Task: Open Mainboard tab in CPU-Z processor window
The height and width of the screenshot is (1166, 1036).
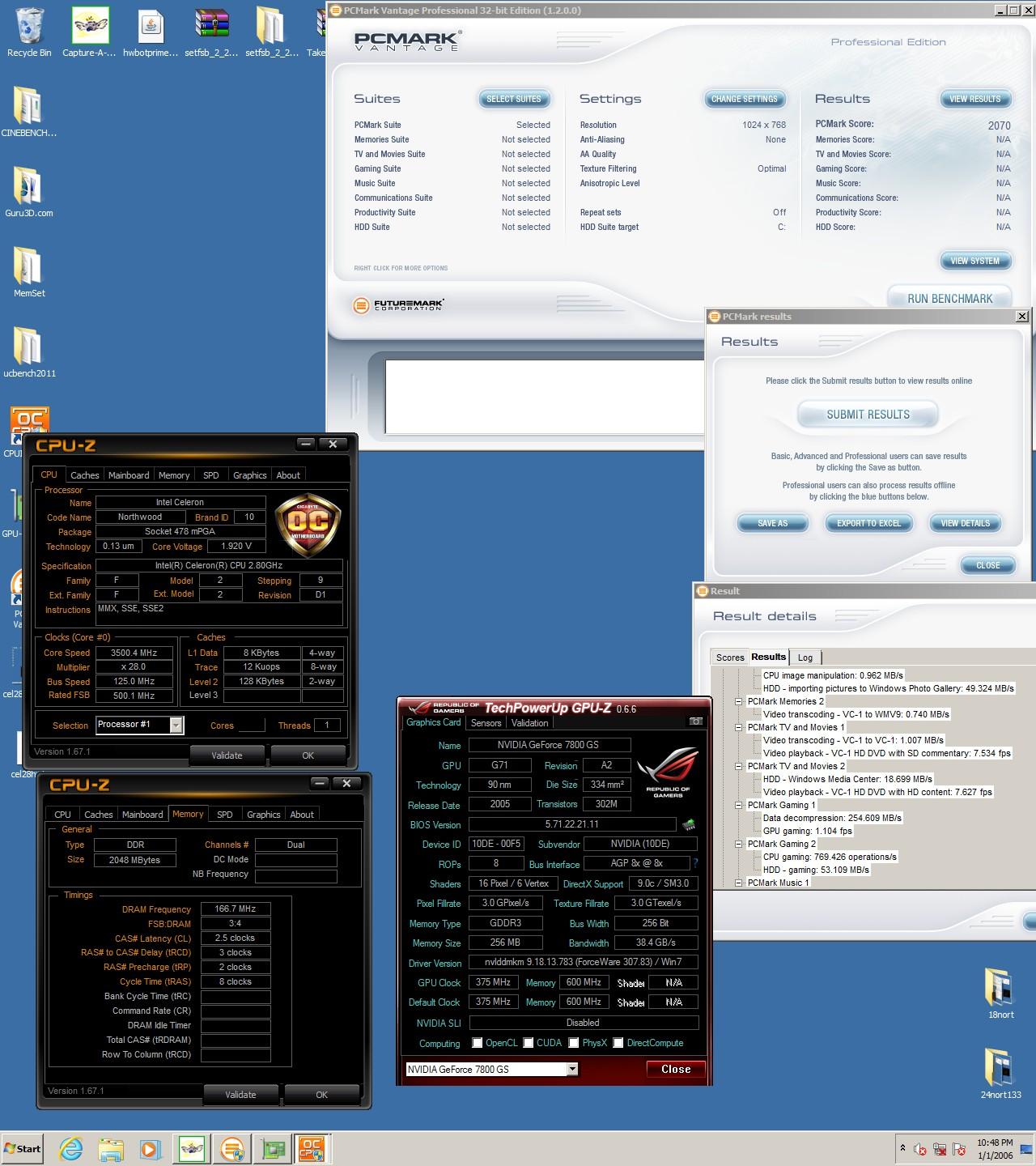Action: (x=129, y=475)
